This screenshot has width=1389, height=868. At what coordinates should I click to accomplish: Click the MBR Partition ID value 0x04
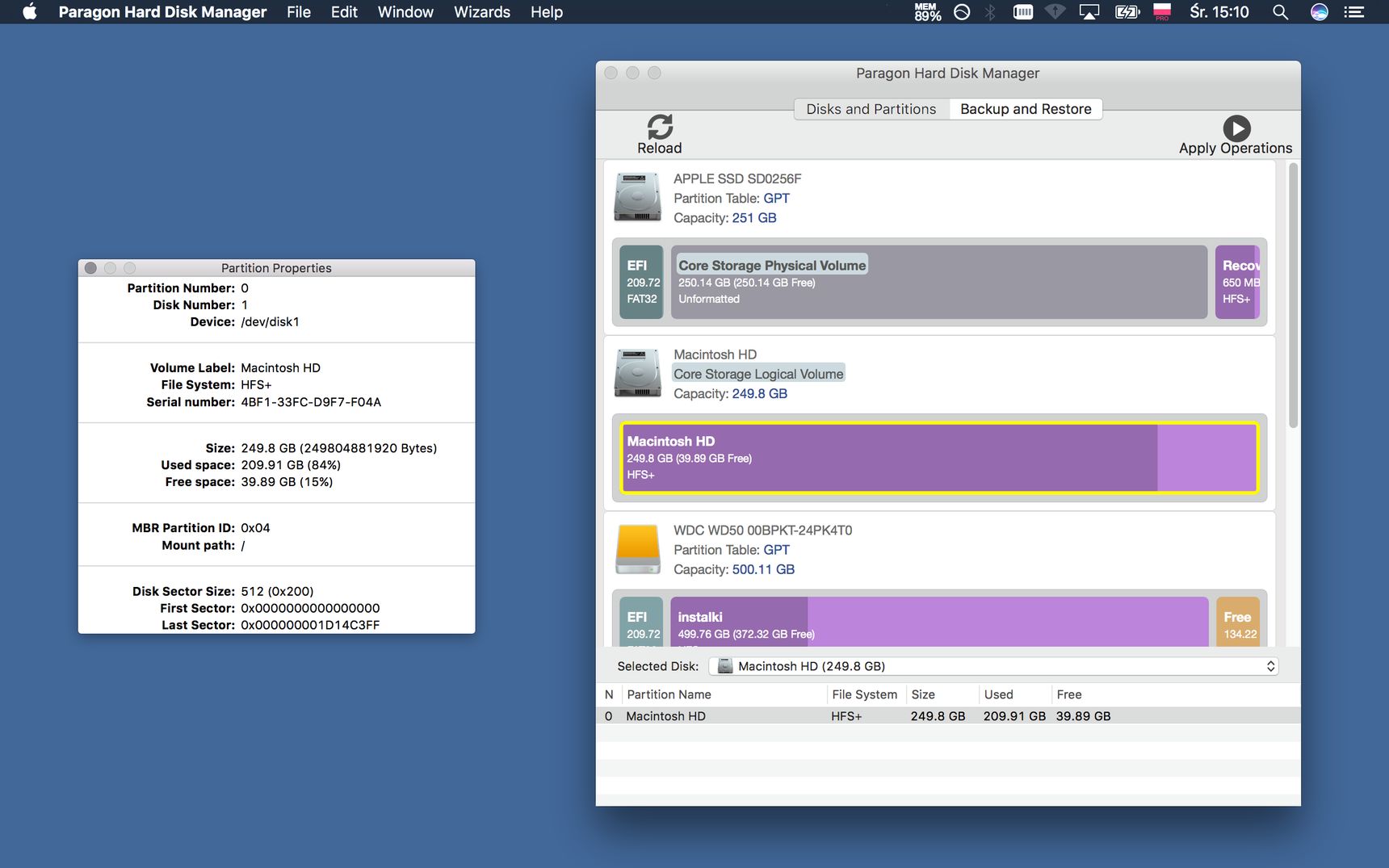[255, 528]
